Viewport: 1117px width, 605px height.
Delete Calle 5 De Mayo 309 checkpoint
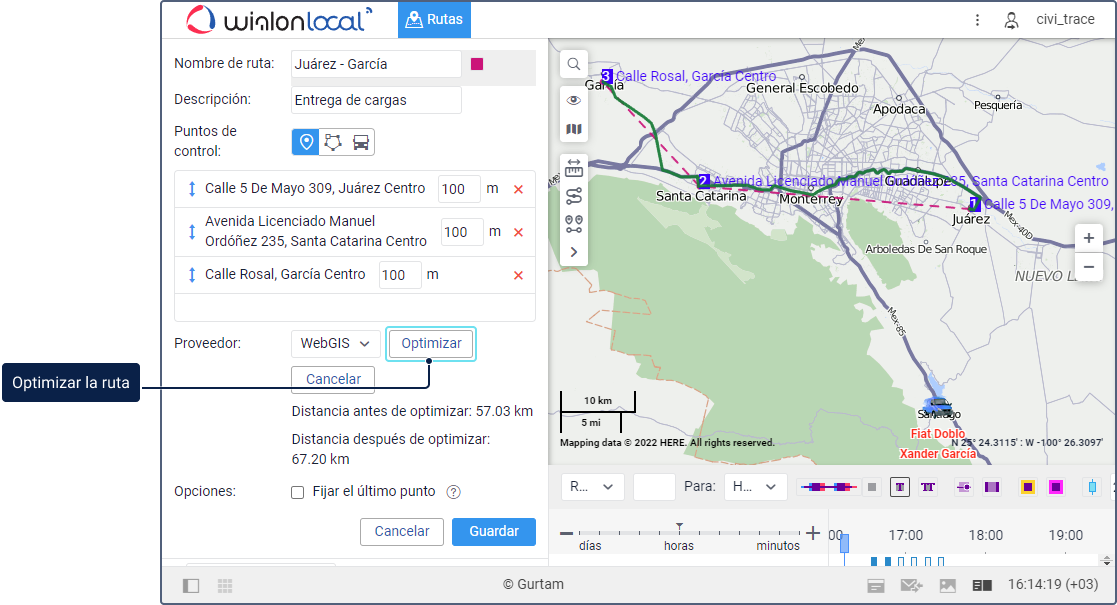coord(519,190)
